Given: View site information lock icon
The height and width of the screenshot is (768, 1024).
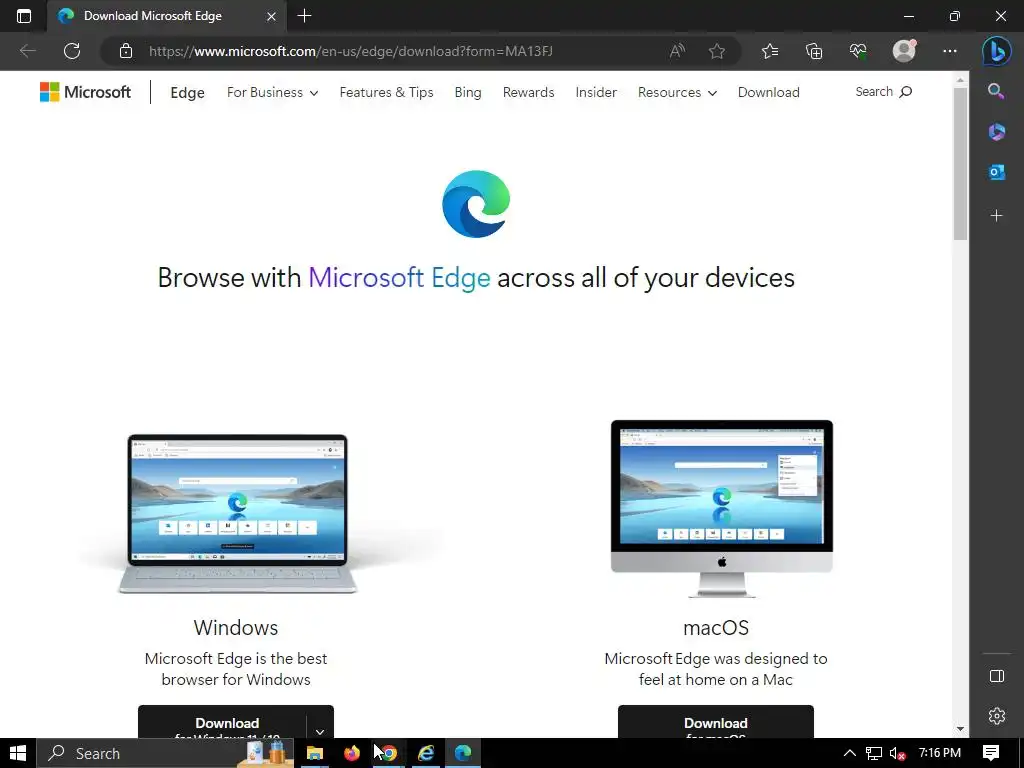Looking at the screenshot, I should (x=126, y=51).
